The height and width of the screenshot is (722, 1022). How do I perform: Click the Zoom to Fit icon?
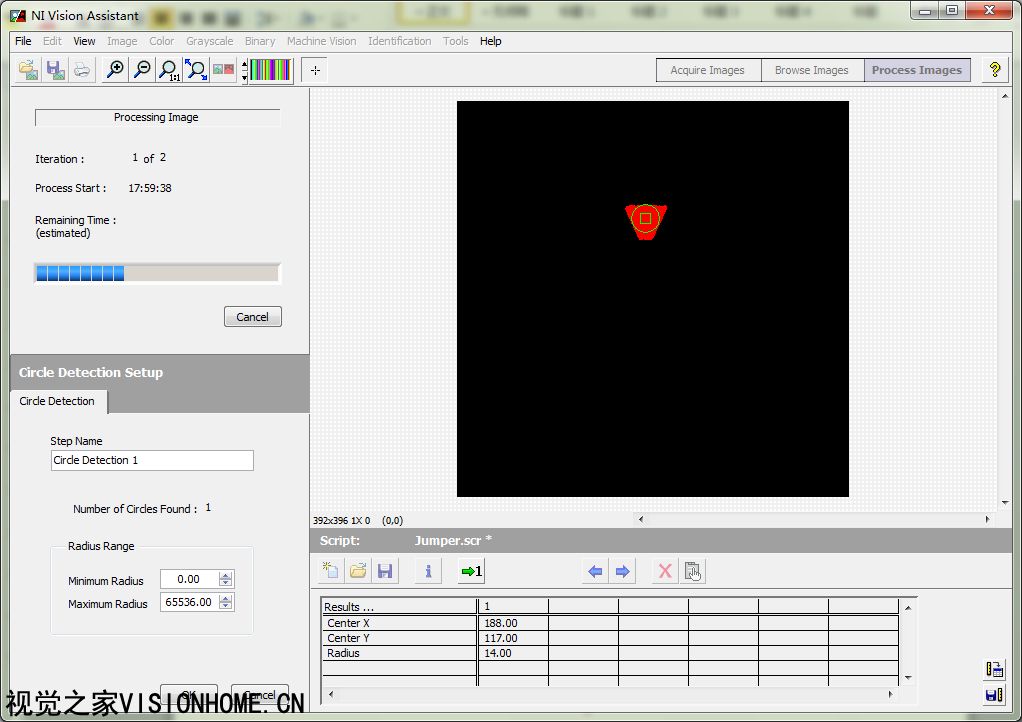coord(197,70)
